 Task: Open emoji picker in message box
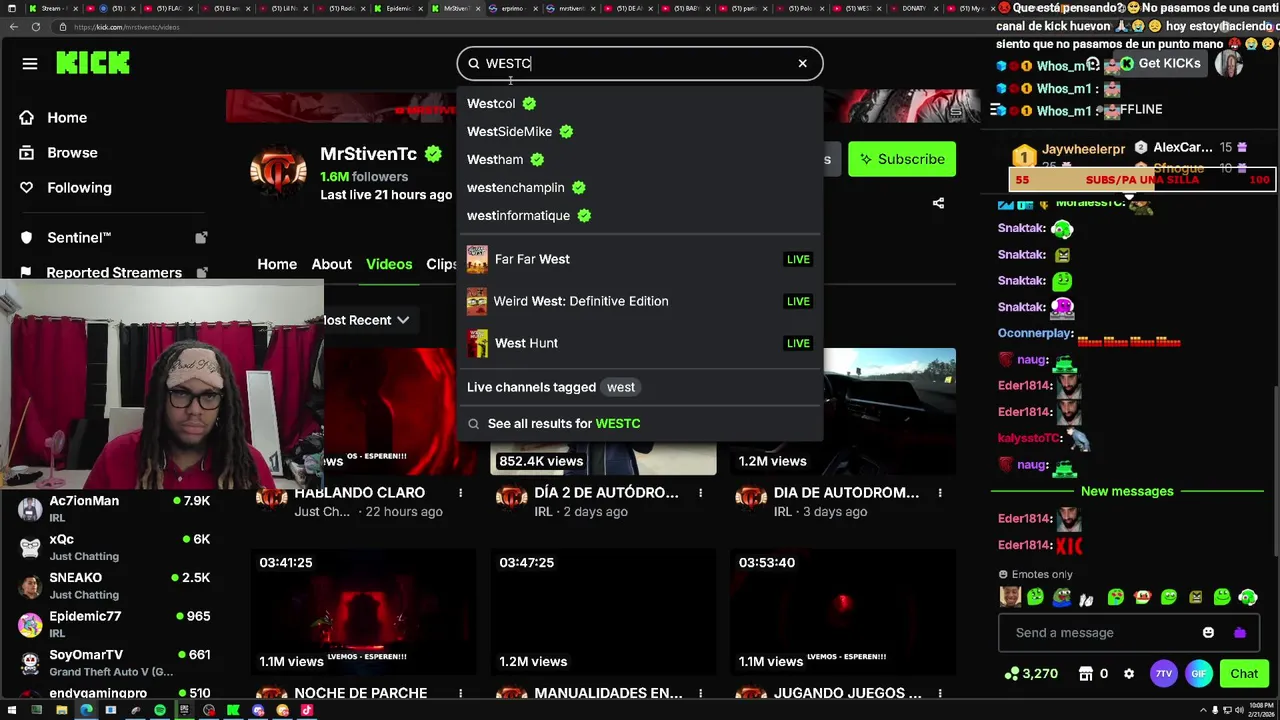pyautogui.click(x=1208, y=632)
